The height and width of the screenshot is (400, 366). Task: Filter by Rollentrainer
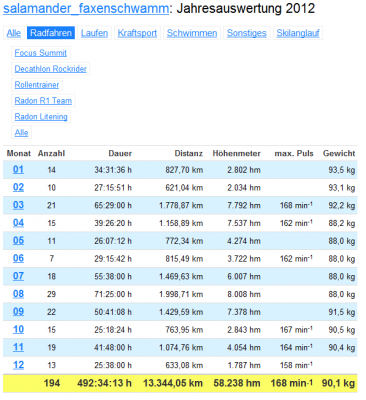(37, 85)
